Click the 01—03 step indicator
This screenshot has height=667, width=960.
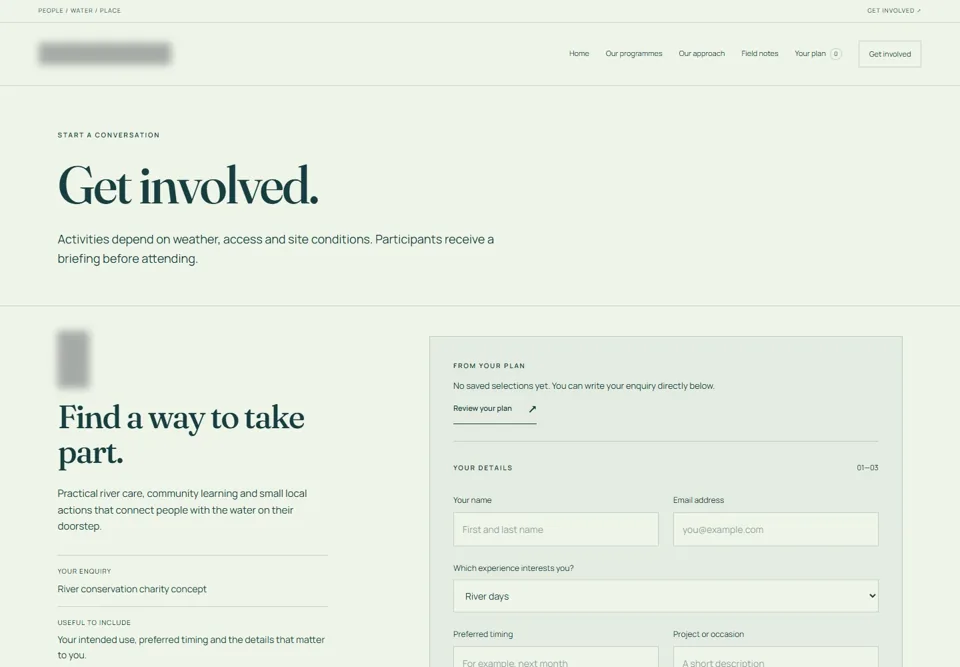pyautogui.click(x=867, y=468)
